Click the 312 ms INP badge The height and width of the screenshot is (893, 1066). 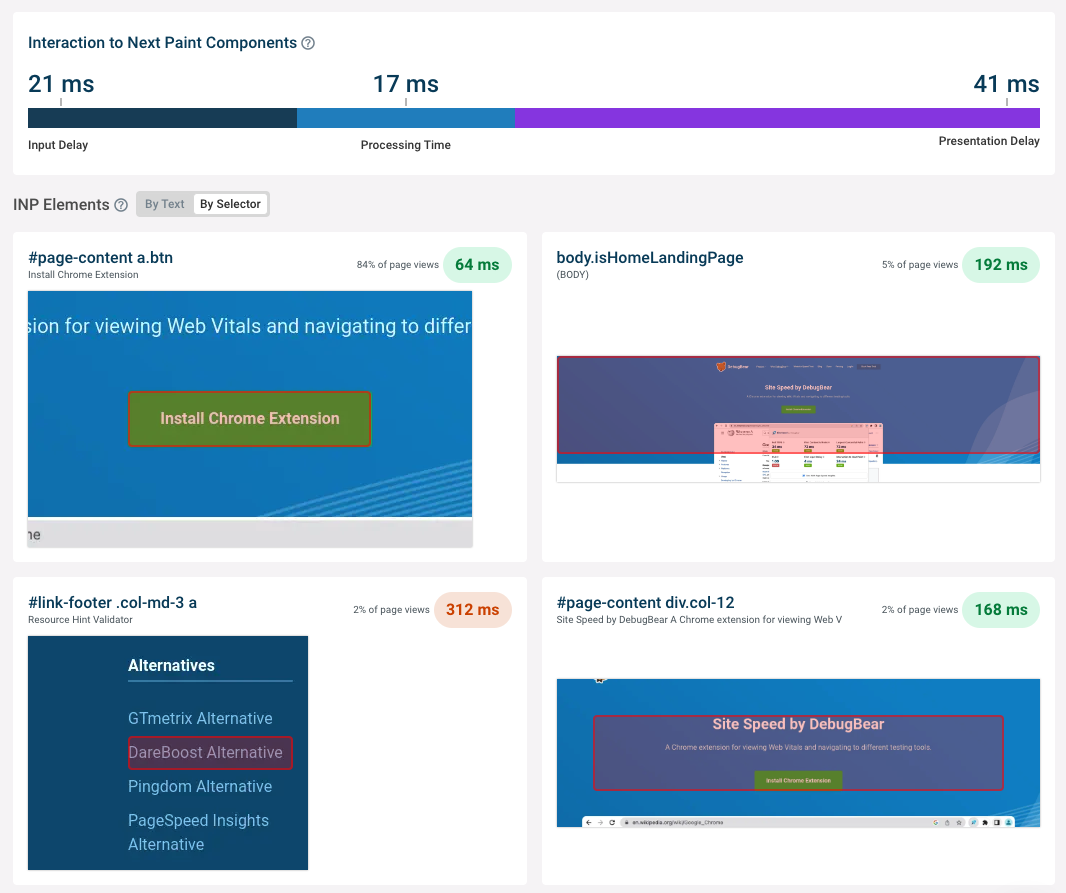point(472,610)
